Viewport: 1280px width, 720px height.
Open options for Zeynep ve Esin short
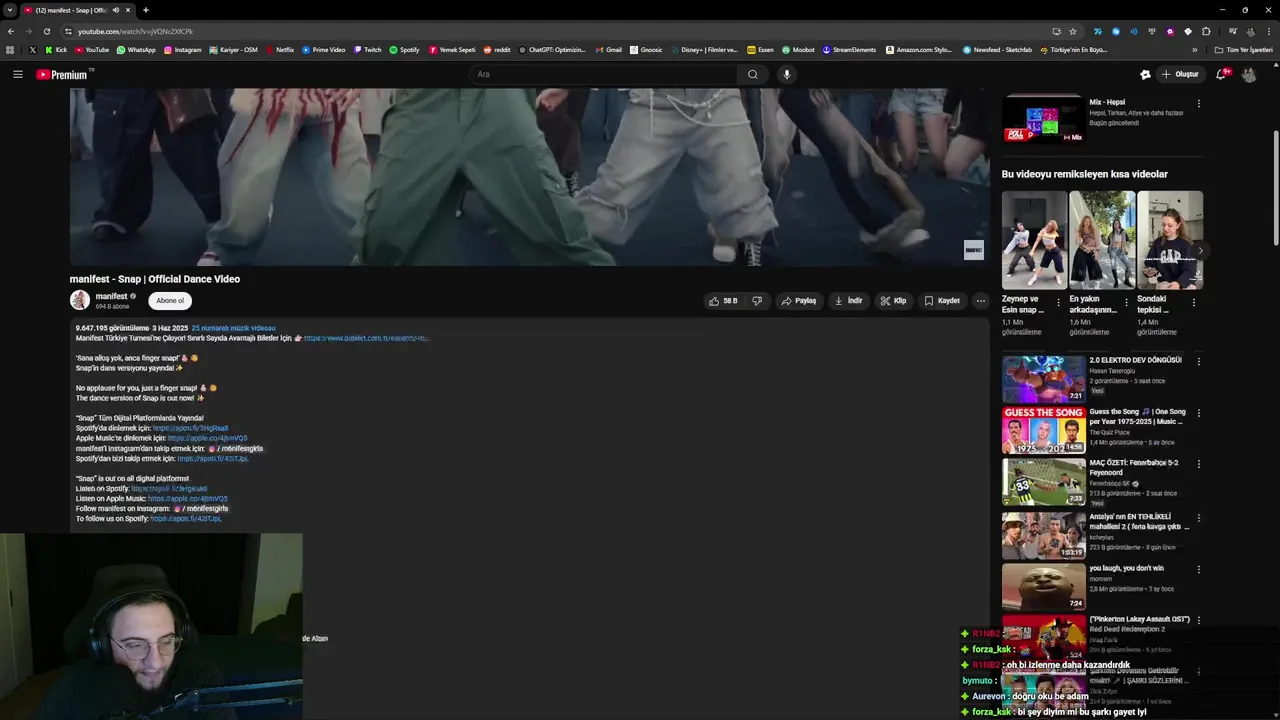click(1059, 302)
